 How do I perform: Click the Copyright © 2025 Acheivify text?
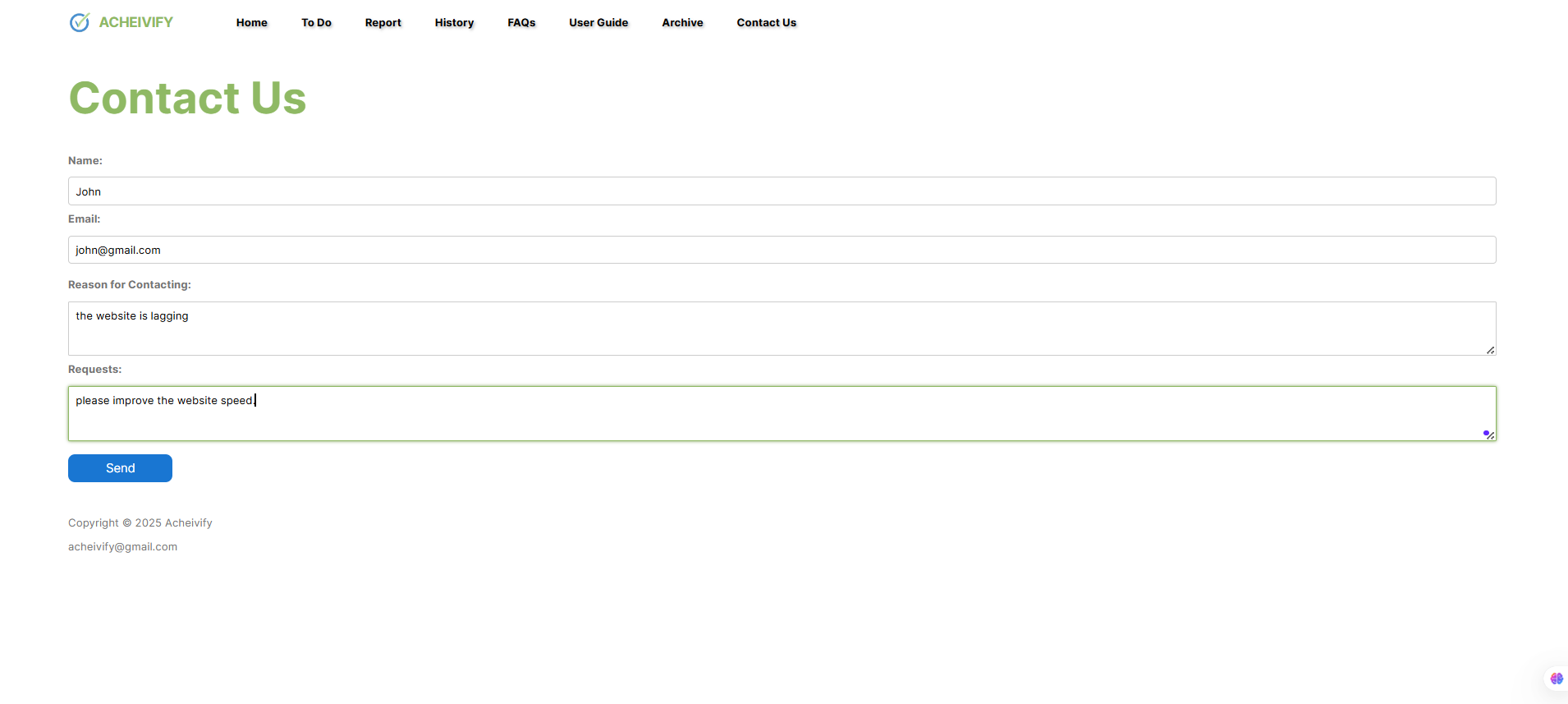[x=140, y=522]
